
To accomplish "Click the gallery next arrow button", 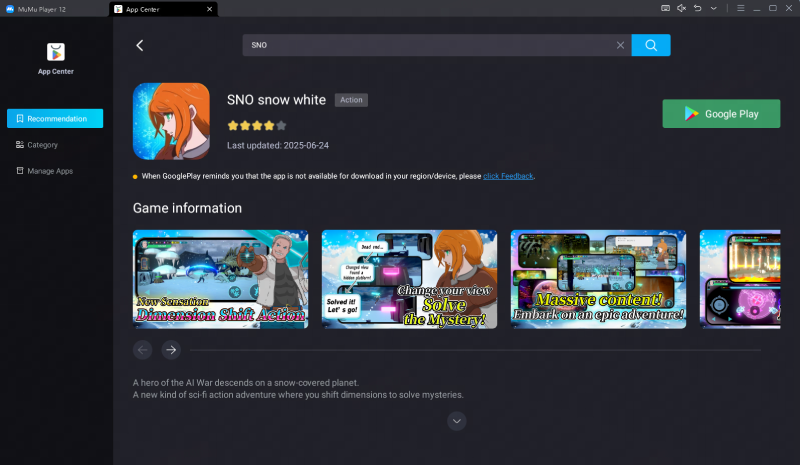I will point(171,350).
